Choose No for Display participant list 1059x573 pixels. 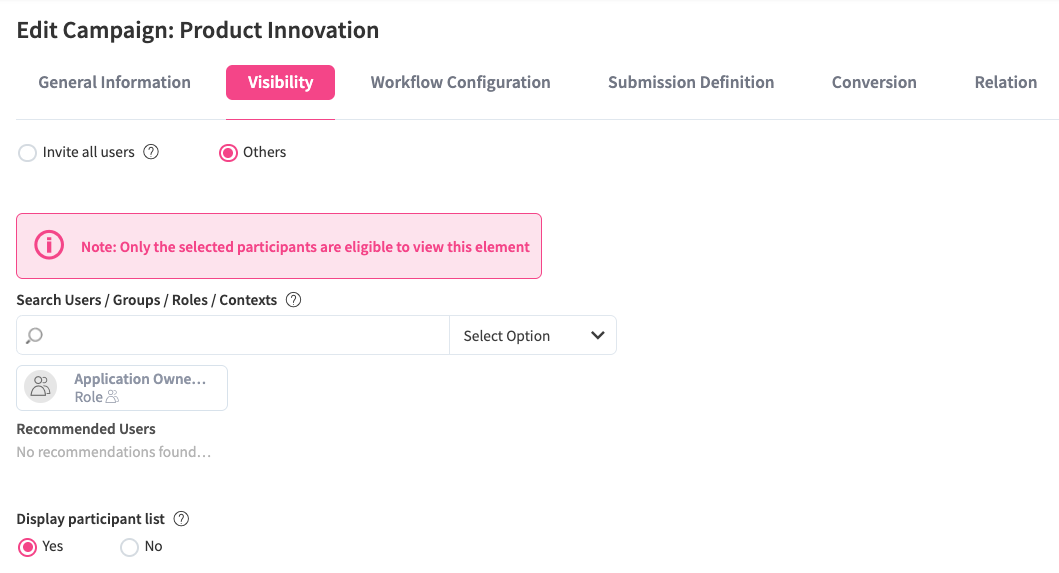[129, 547]
